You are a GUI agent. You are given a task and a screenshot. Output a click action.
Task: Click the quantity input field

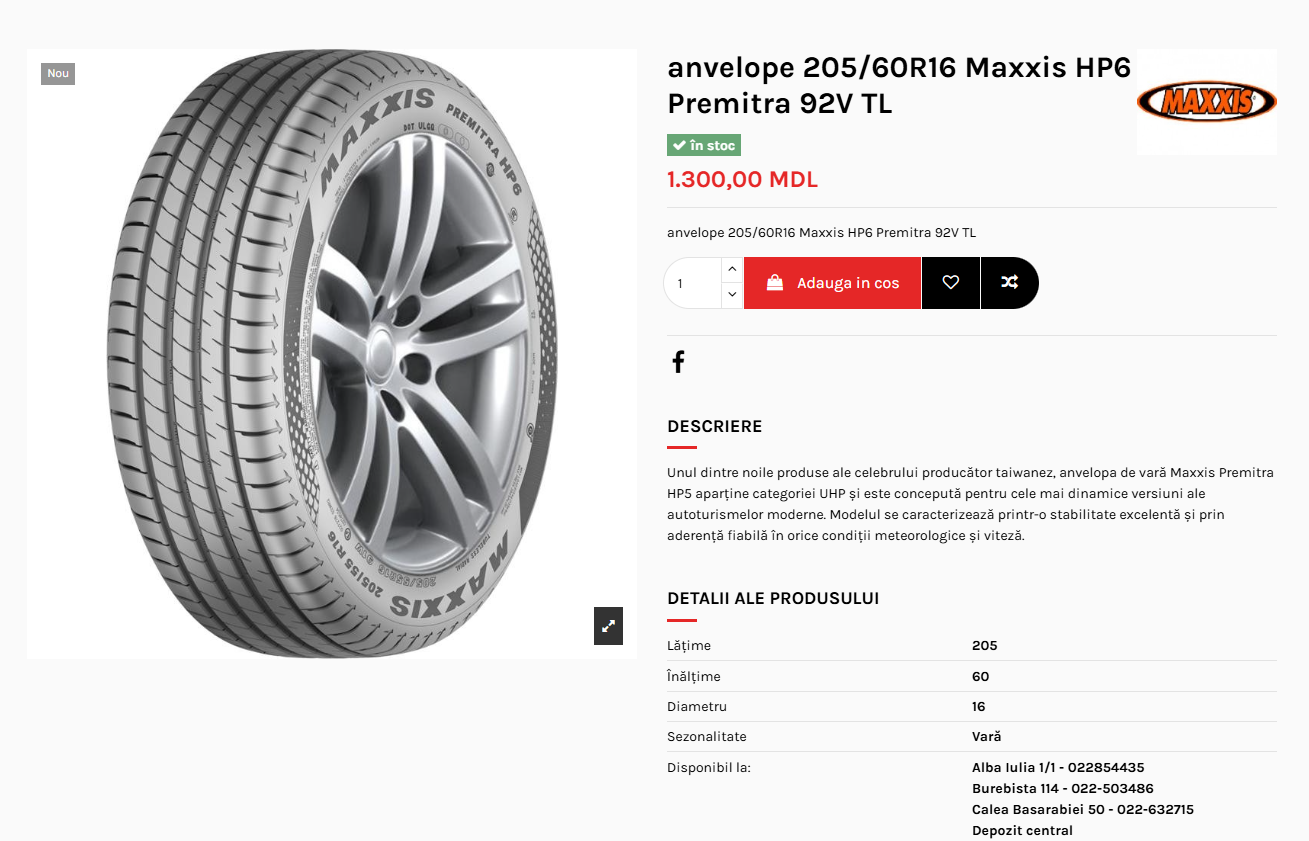(693, 283)
